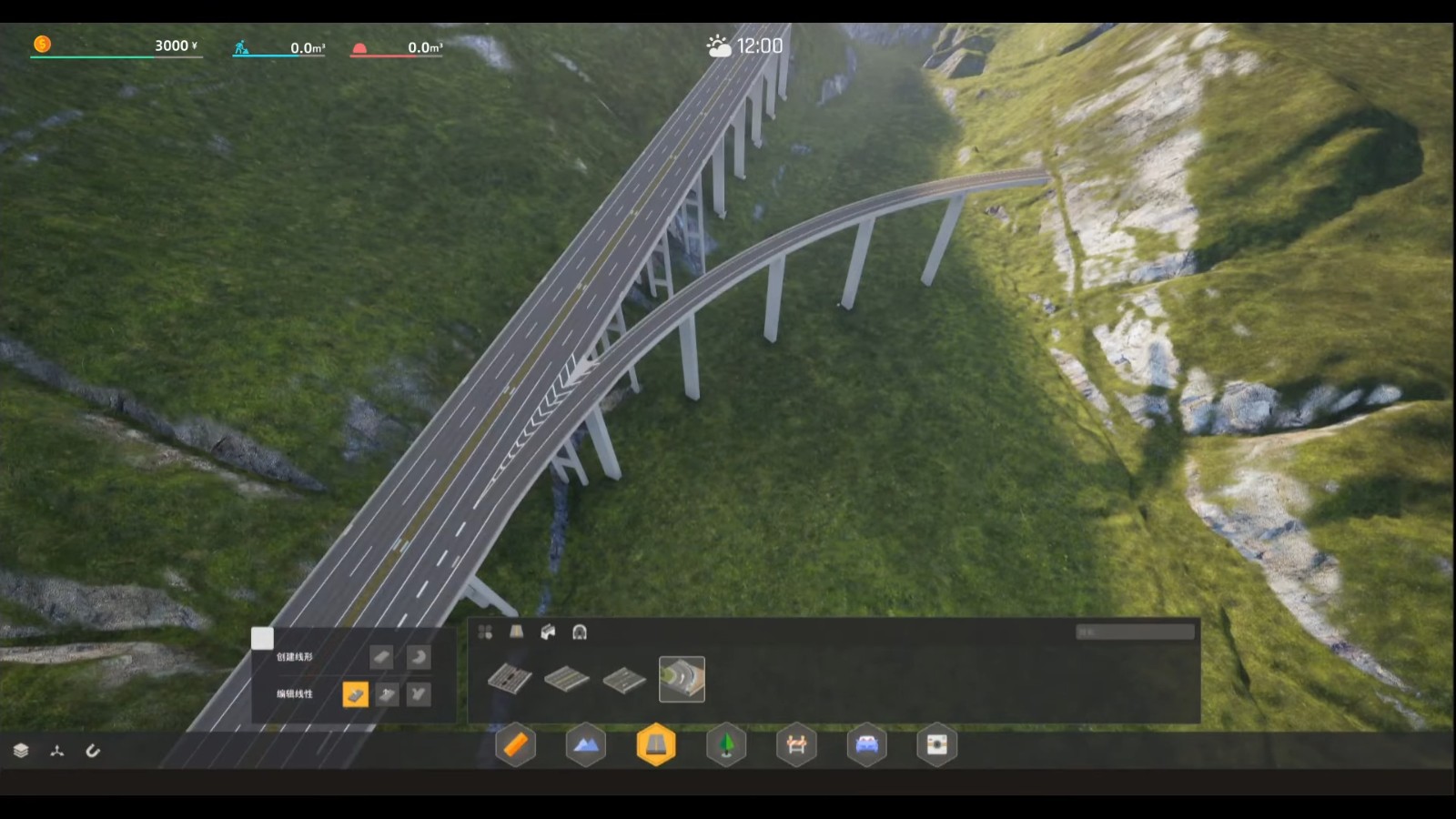The height and width of the screenshot is (819, 1456).
Task: Click the weather and time 12:00 indicator
Action: [x=744, y=45]
